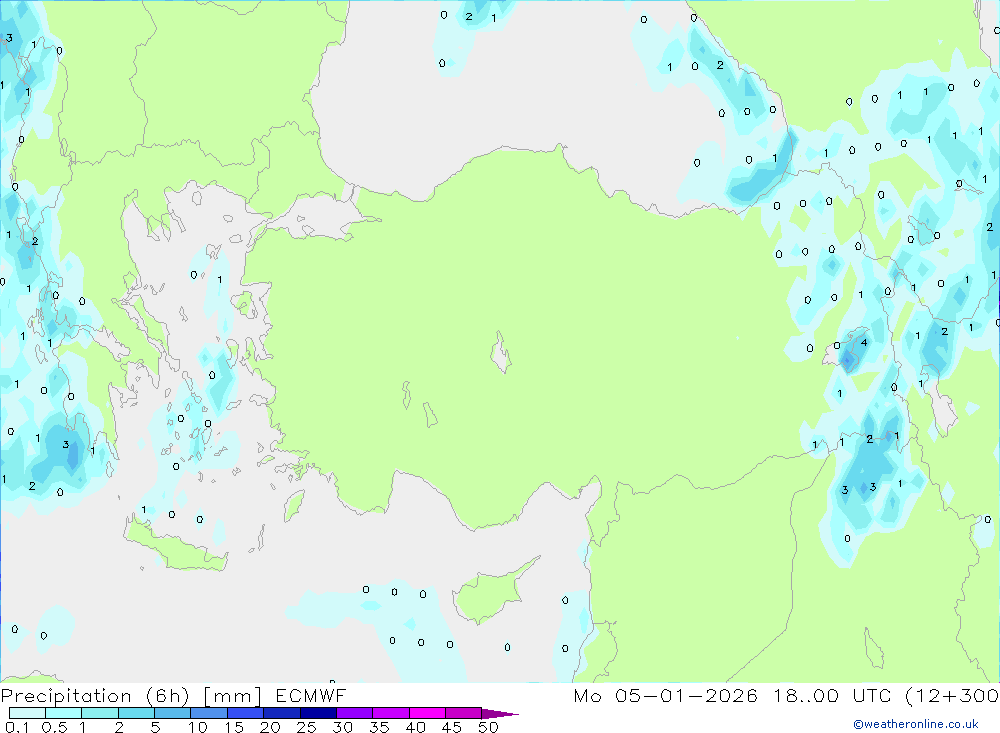Screen dimensions: 1000x733
Task: Select the 30–35 mm purple legend swatch
Action: click(355, 713)
